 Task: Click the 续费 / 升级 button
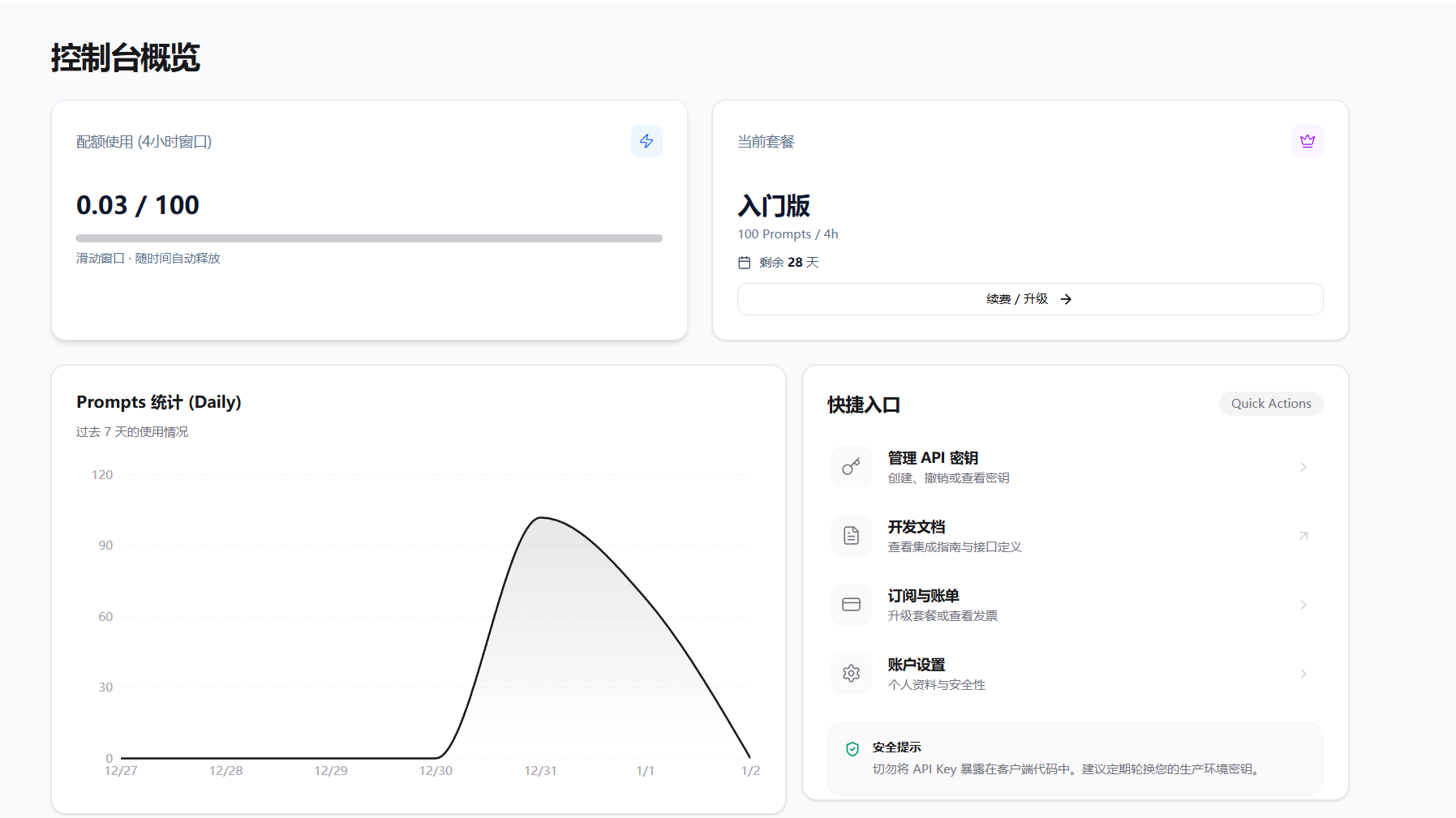pyautogui.click(x=1030, y=299)
